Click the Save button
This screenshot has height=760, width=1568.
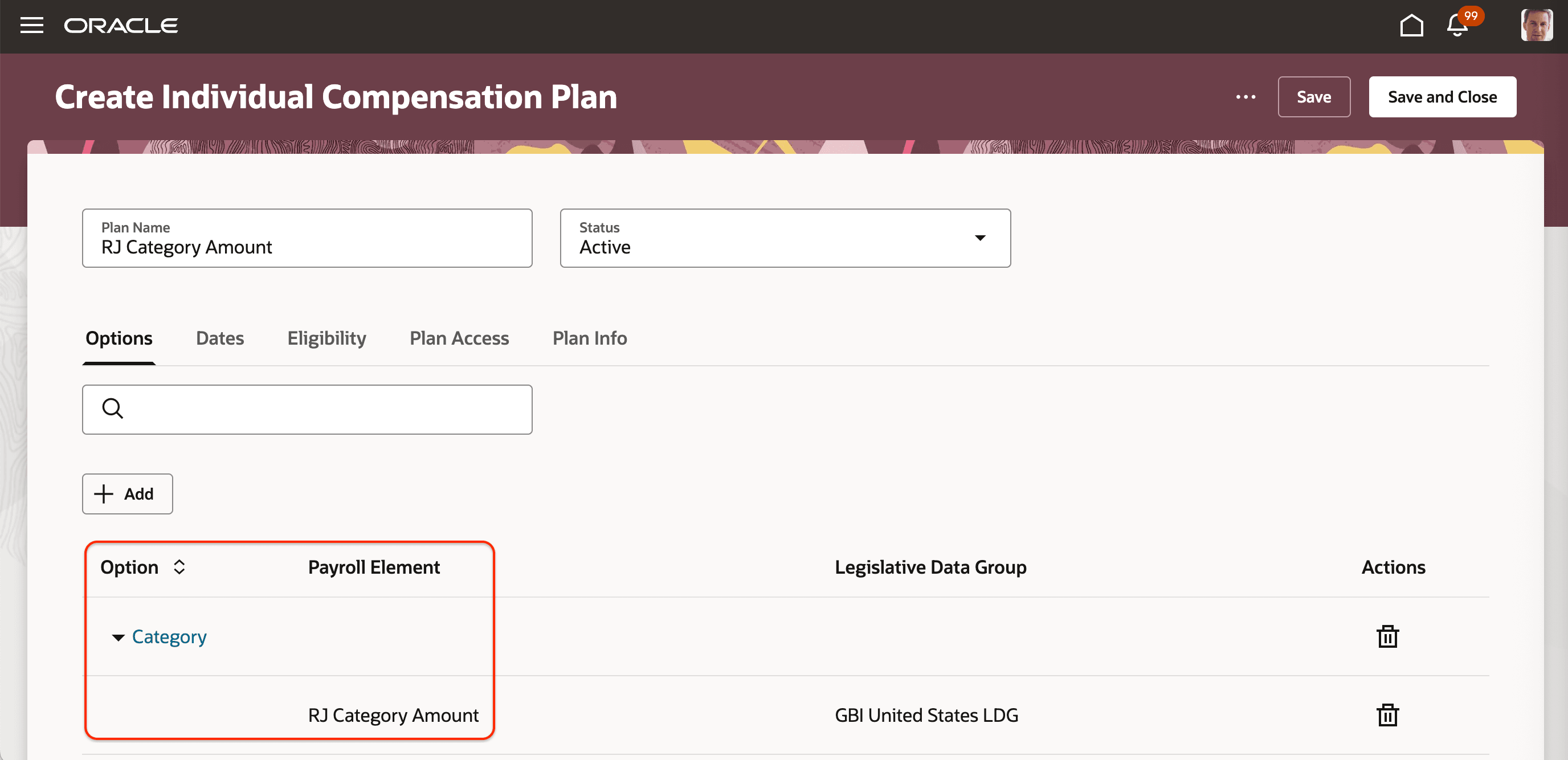pyautogui.click(x=1313, y=97)
